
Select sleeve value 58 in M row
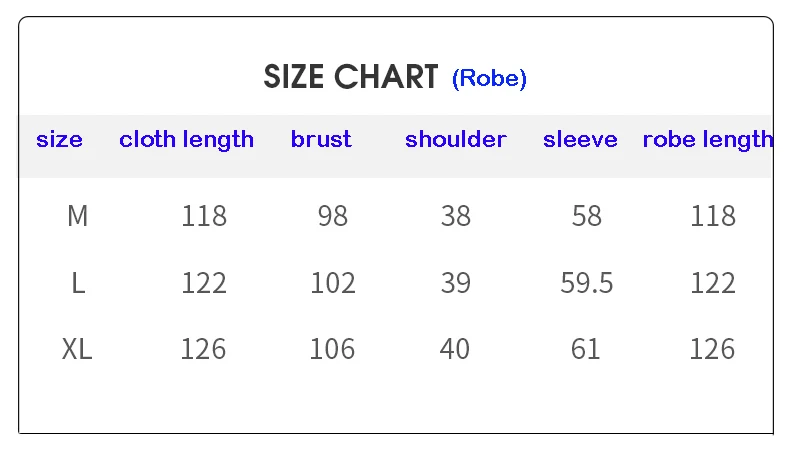pos(586,216)
